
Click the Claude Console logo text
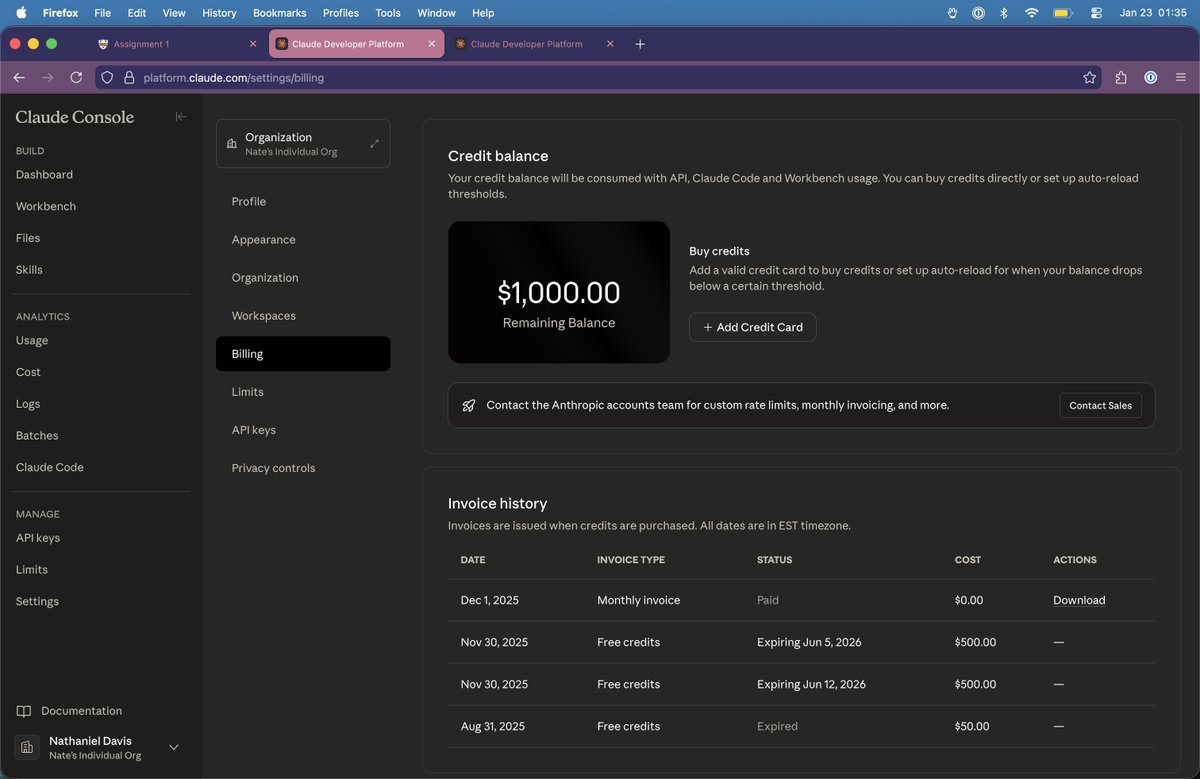75,117
